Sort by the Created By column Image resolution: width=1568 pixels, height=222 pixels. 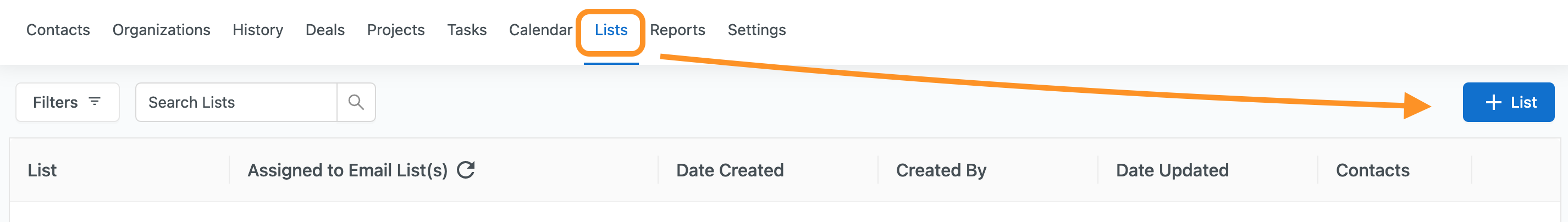click(x=941, y=170)
